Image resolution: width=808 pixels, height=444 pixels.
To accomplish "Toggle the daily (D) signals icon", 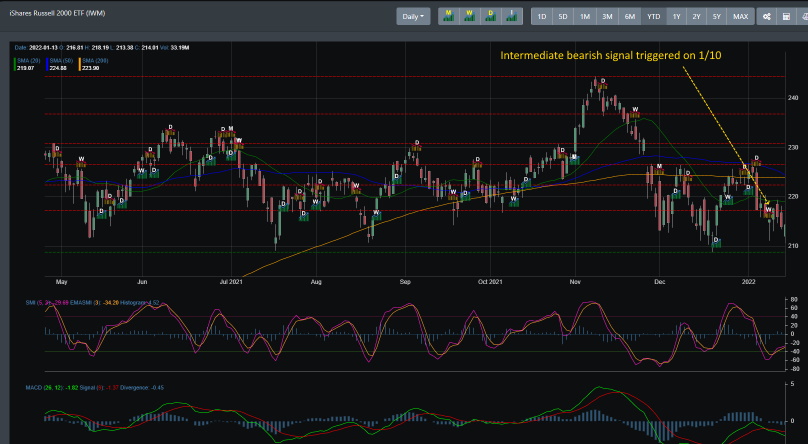I will (491, 16).
